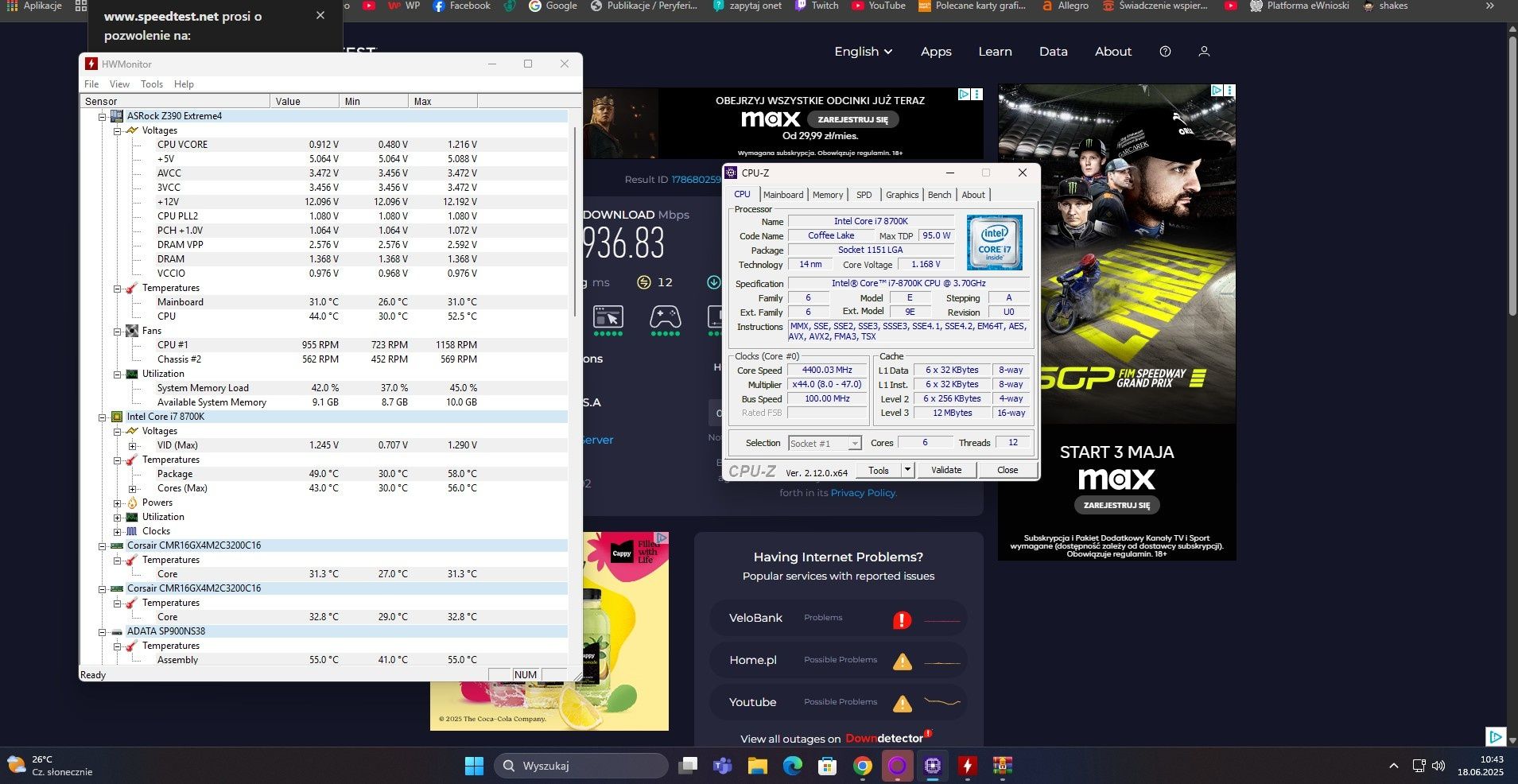This screenshot has width=1518, height=784.
Task: Click the Max column header
Action: tap(443, 101)
